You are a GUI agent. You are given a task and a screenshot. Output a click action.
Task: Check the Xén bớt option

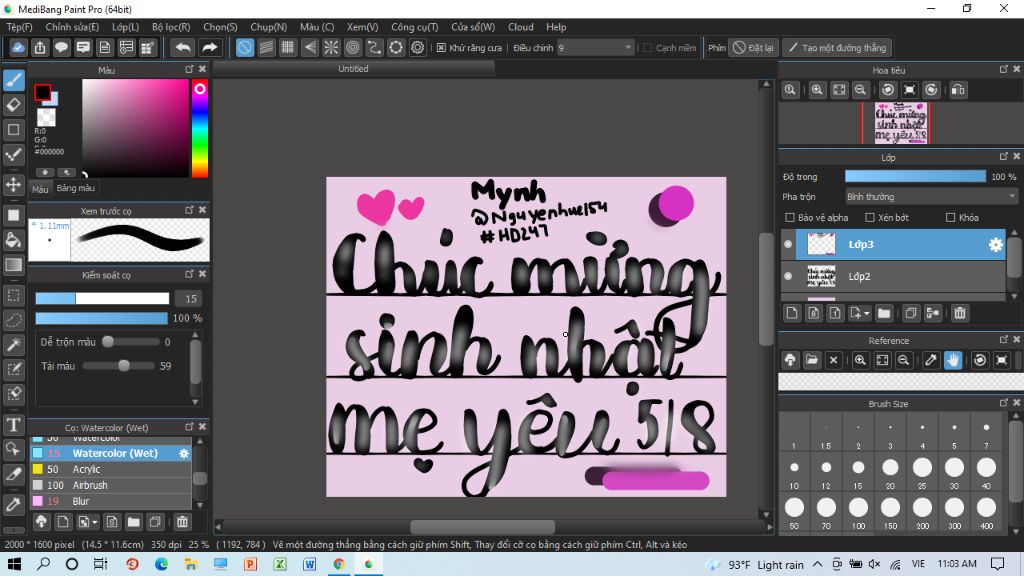[x=870, y=217]
